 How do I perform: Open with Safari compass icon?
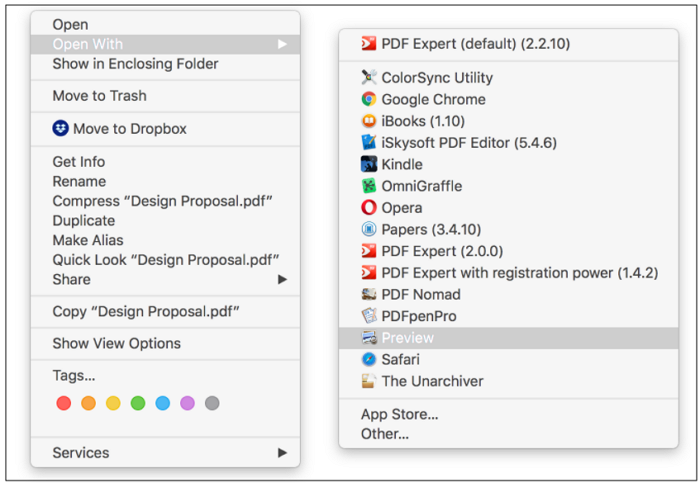coord(369,359)
